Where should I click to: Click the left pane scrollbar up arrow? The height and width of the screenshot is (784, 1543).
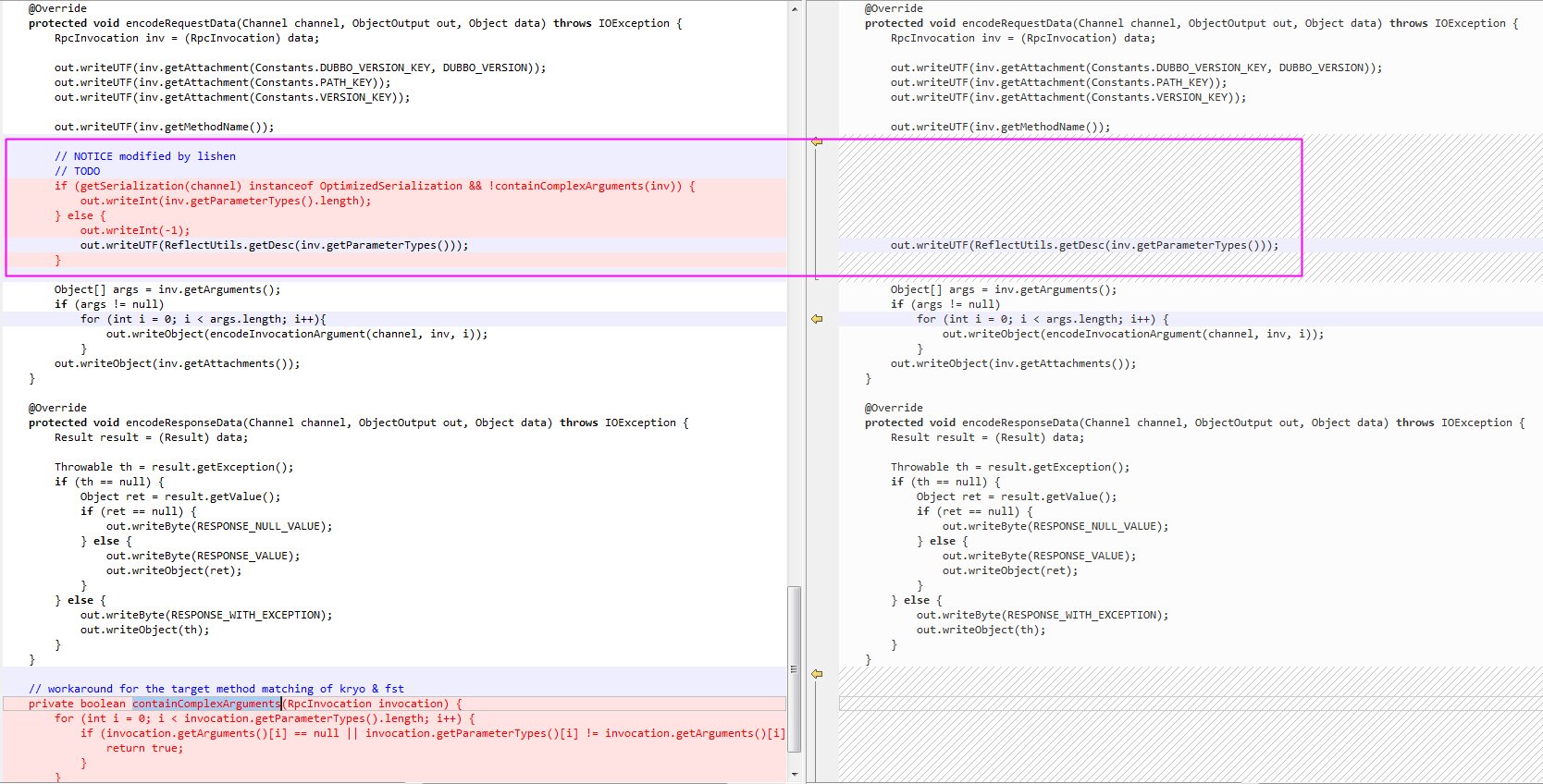795,8
